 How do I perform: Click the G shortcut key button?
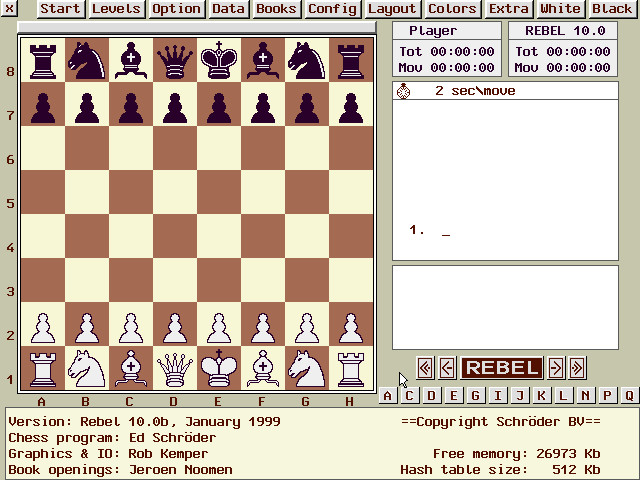click(476, 396)
